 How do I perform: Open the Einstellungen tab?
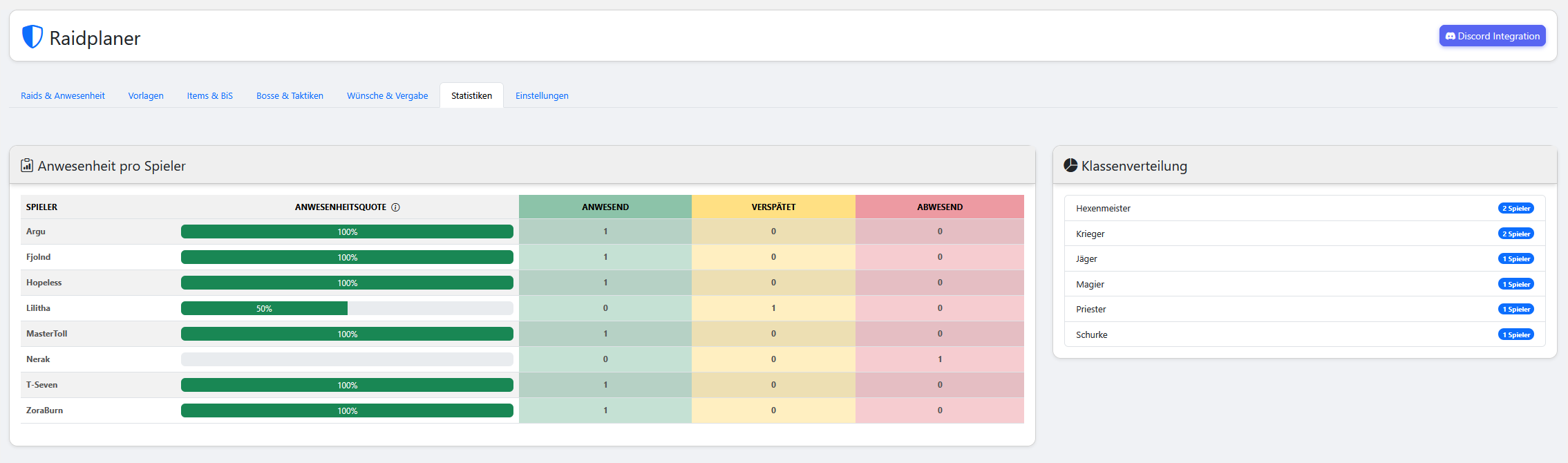point(542,96)
